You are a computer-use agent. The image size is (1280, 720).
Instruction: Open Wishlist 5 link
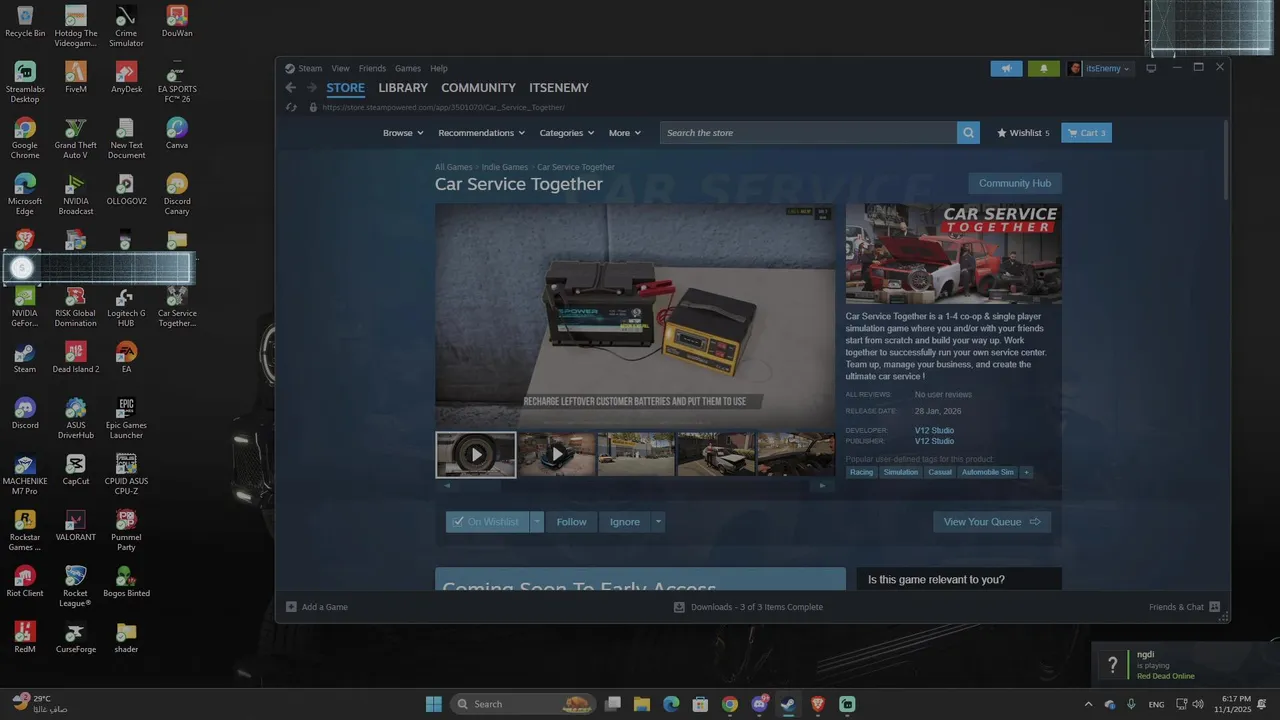[1023, 133]
